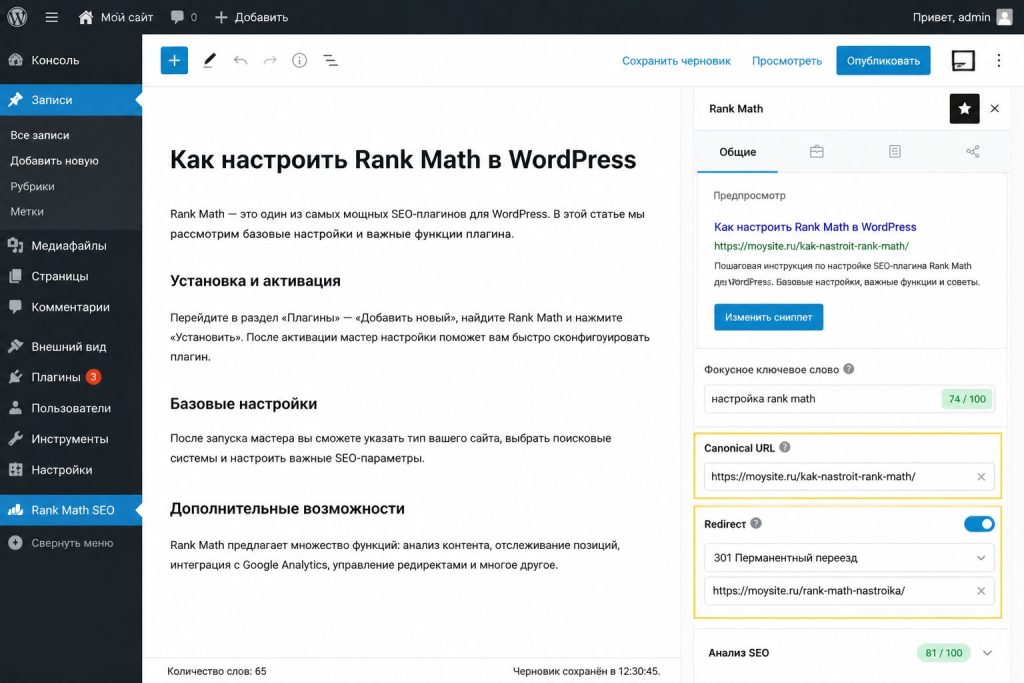The width and height of the screenshot is (1024, 683).
Task: Click the Базовые настройки heading
Action: click(244, 404)
